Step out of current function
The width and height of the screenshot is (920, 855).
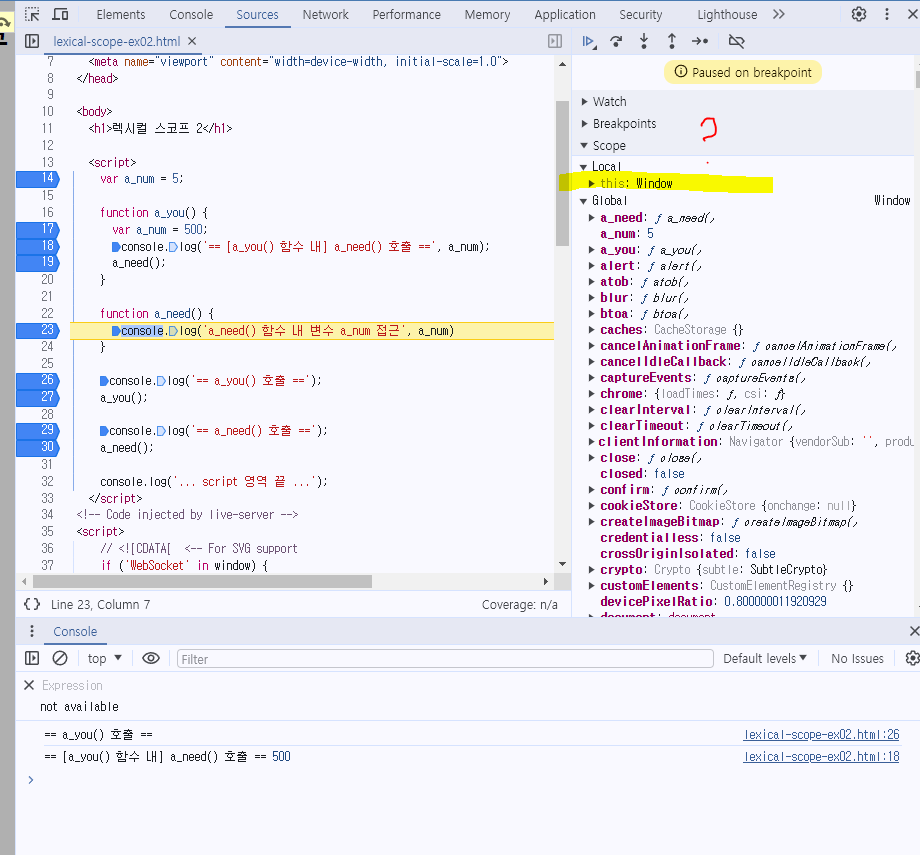pyautogui.click(x=672, y=41)
